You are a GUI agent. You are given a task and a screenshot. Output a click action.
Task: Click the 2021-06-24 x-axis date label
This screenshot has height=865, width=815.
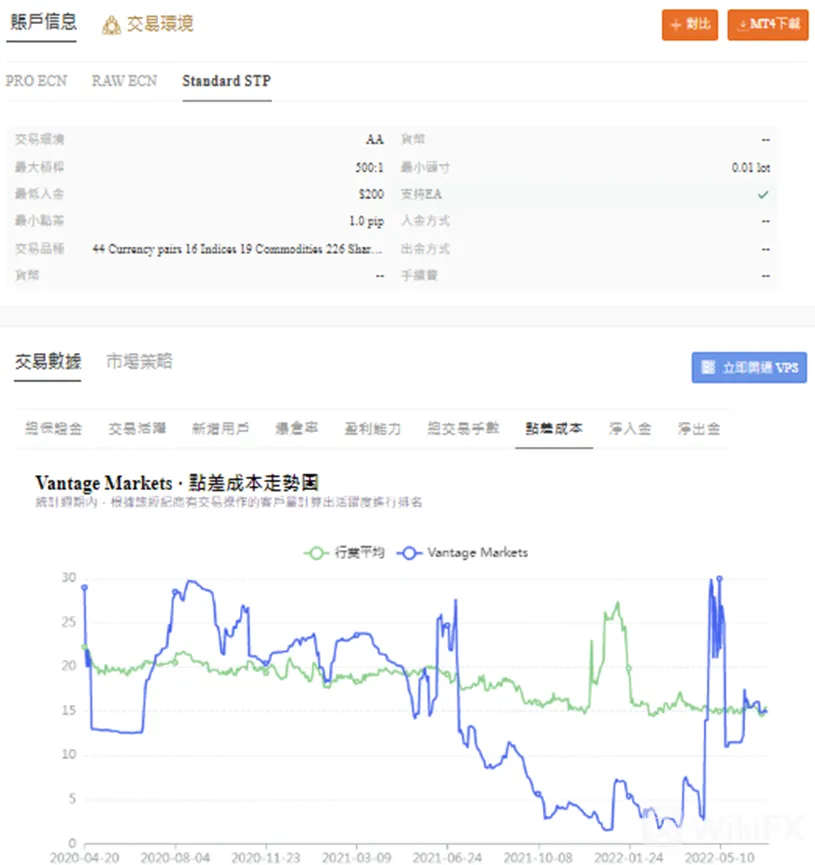pyautogui.click(x=447, y=858)
